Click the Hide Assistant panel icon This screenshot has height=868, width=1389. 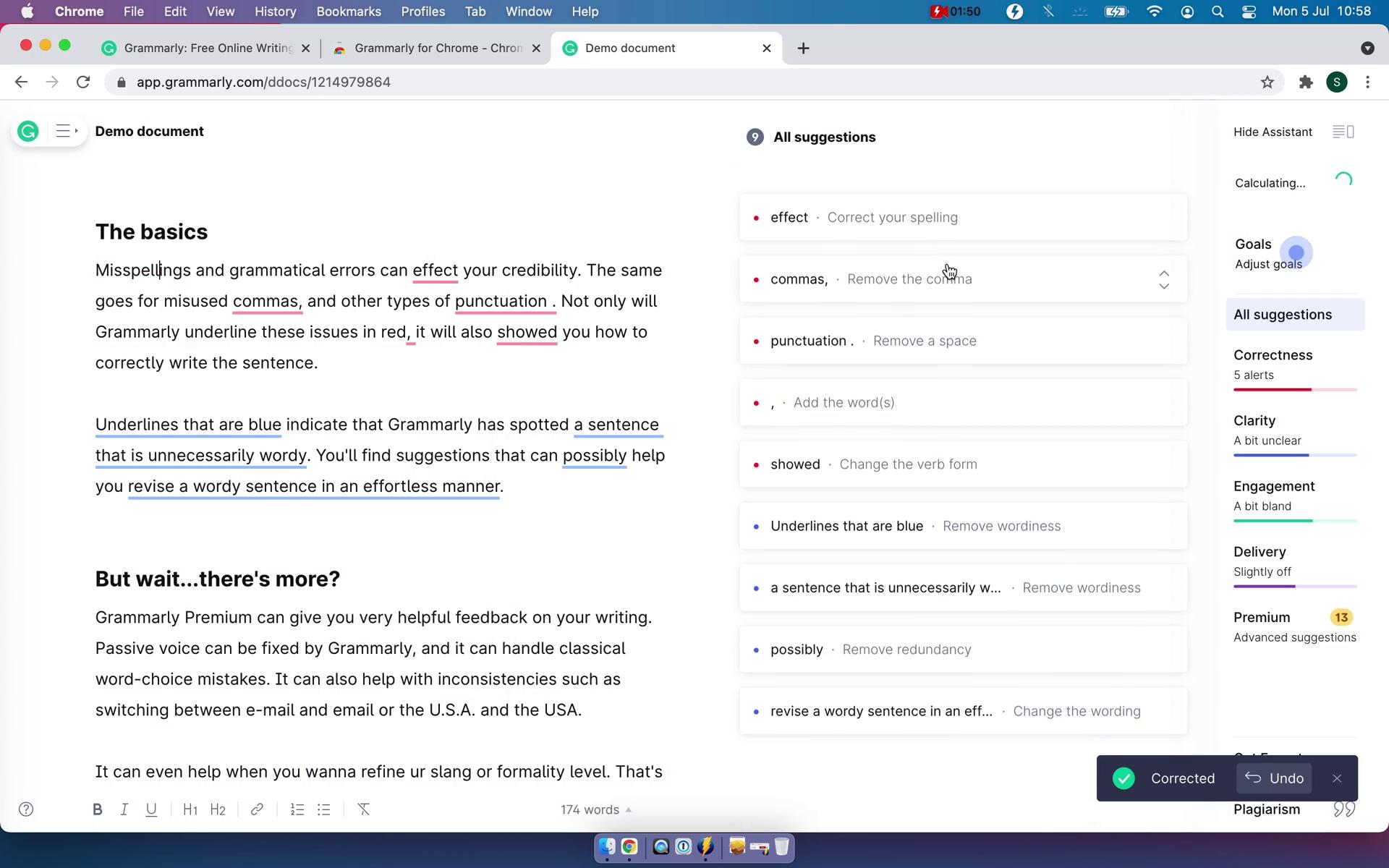[x=1343, y=132]
